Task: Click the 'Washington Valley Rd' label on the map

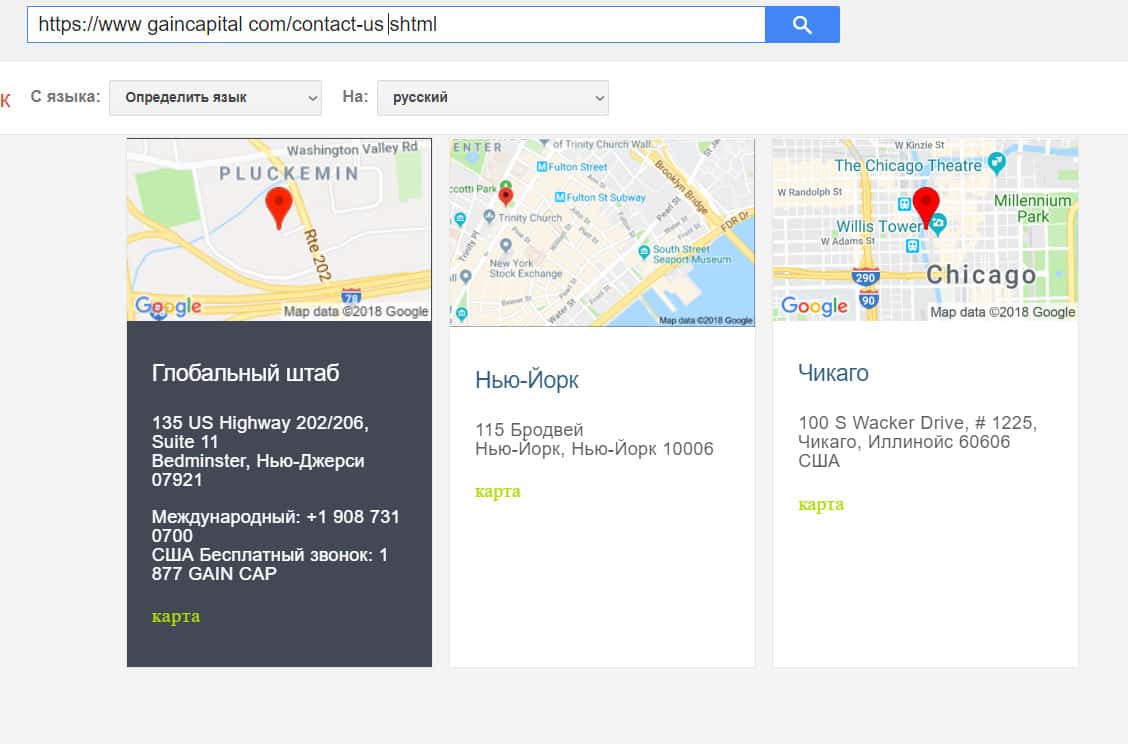Action: [352, 149]
